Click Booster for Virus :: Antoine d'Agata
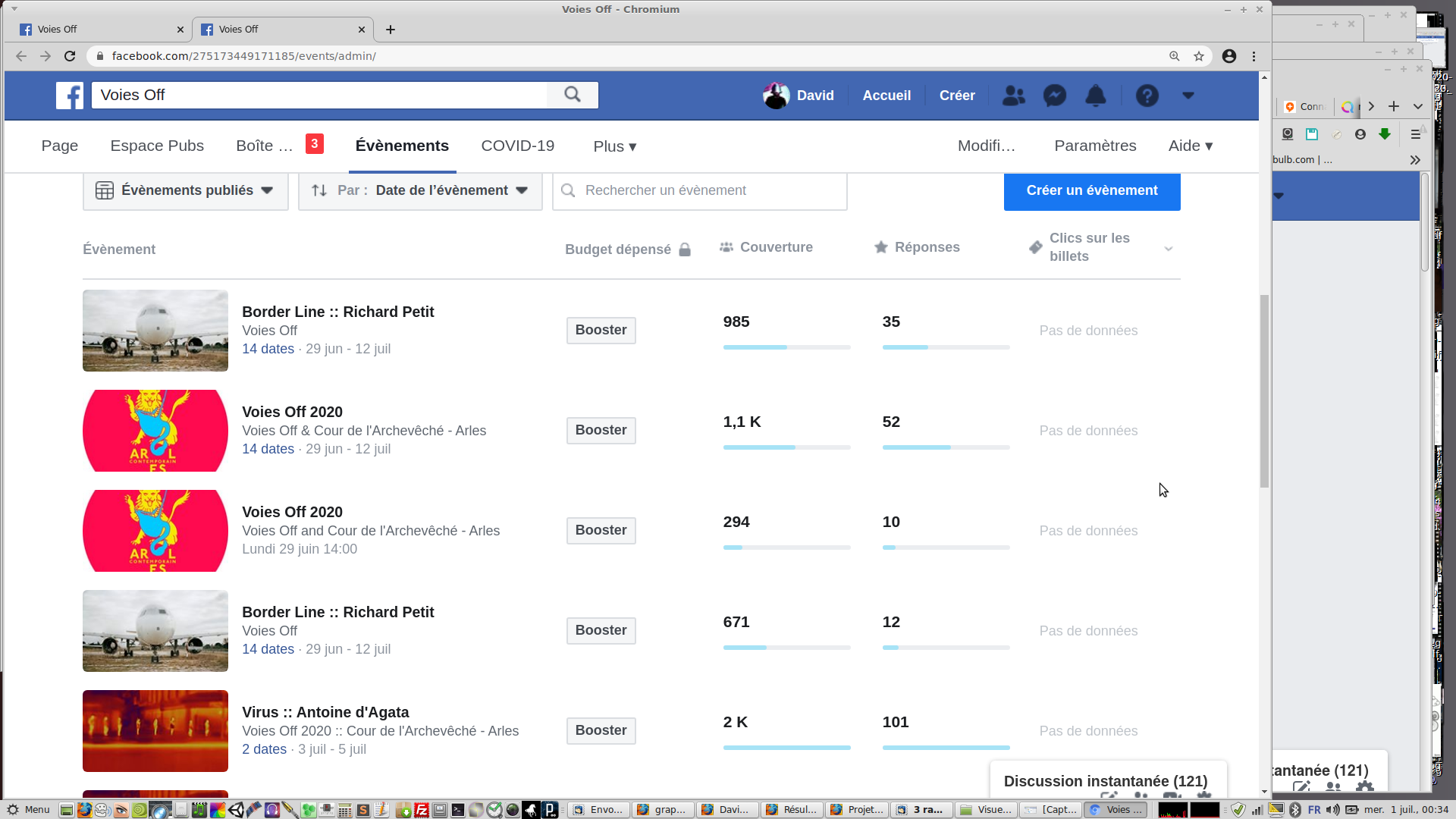 [601, 730]
